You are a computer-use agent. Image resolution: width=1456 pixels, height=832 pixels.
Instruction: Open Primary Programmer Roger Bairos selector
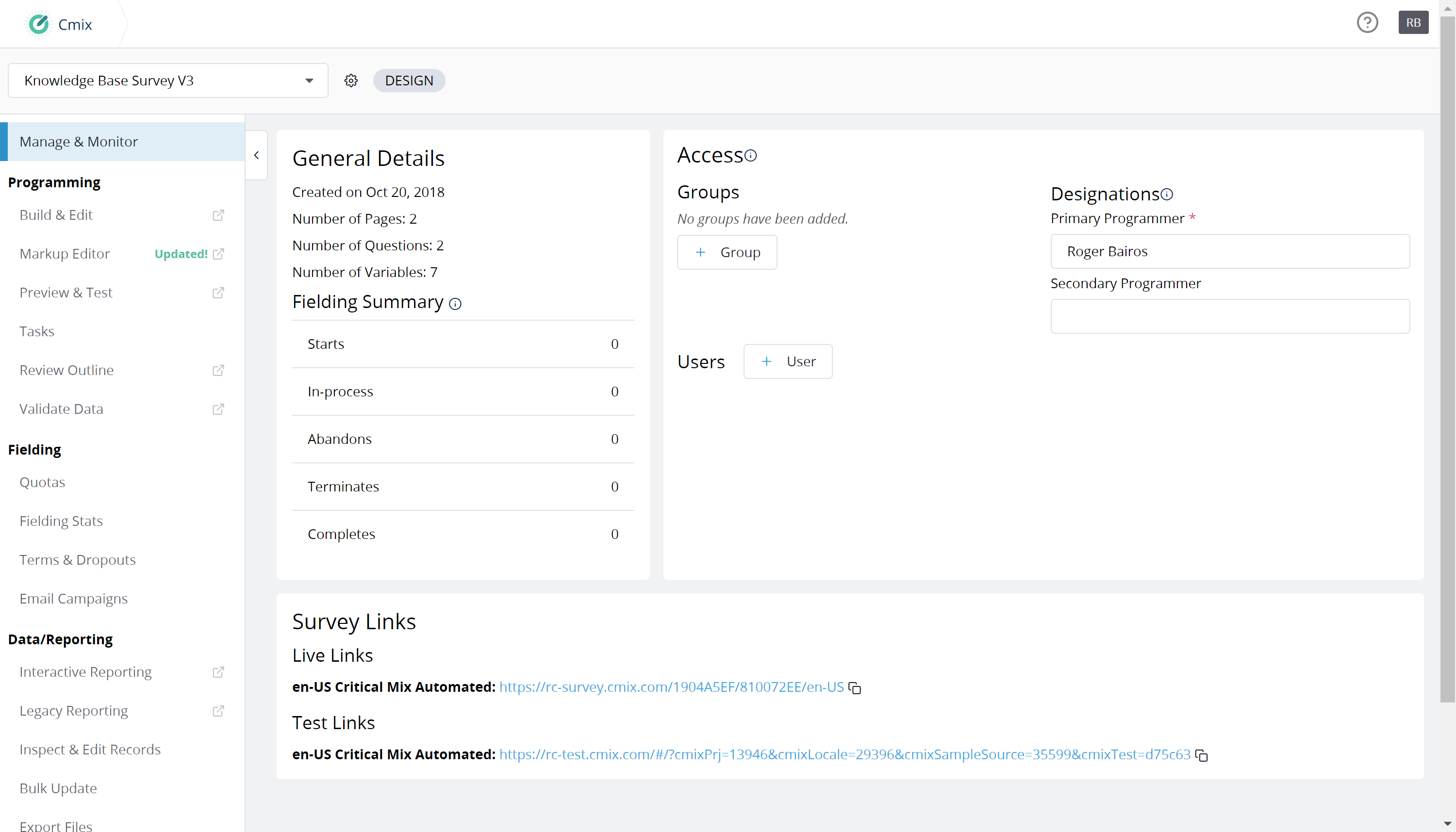pyautogui.click(x=1230, y=251)
